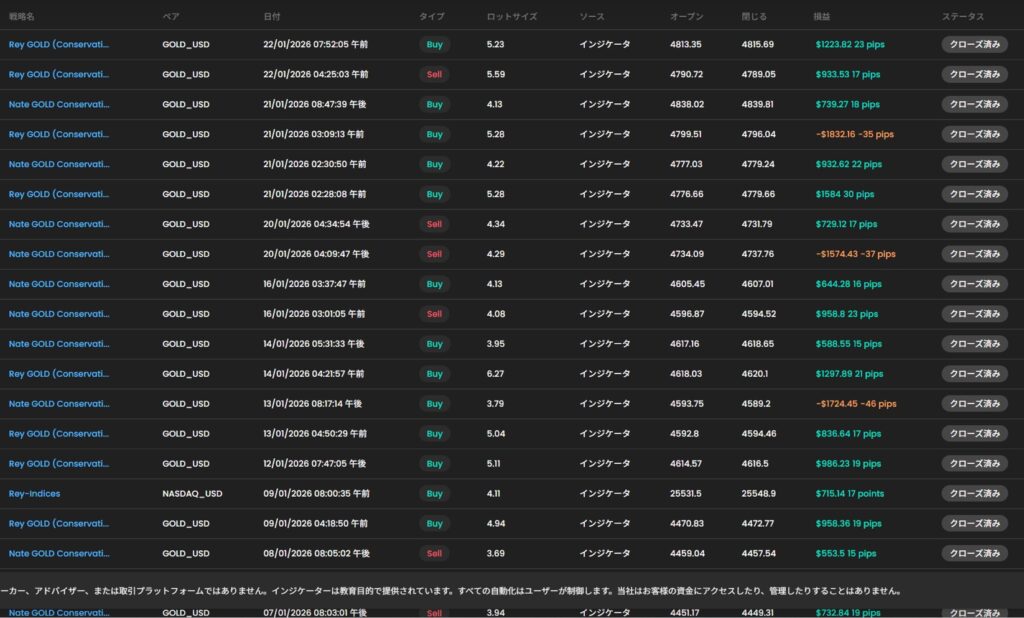Click クローズ済み status in the NASDAQ_USD row

[974, 494]
